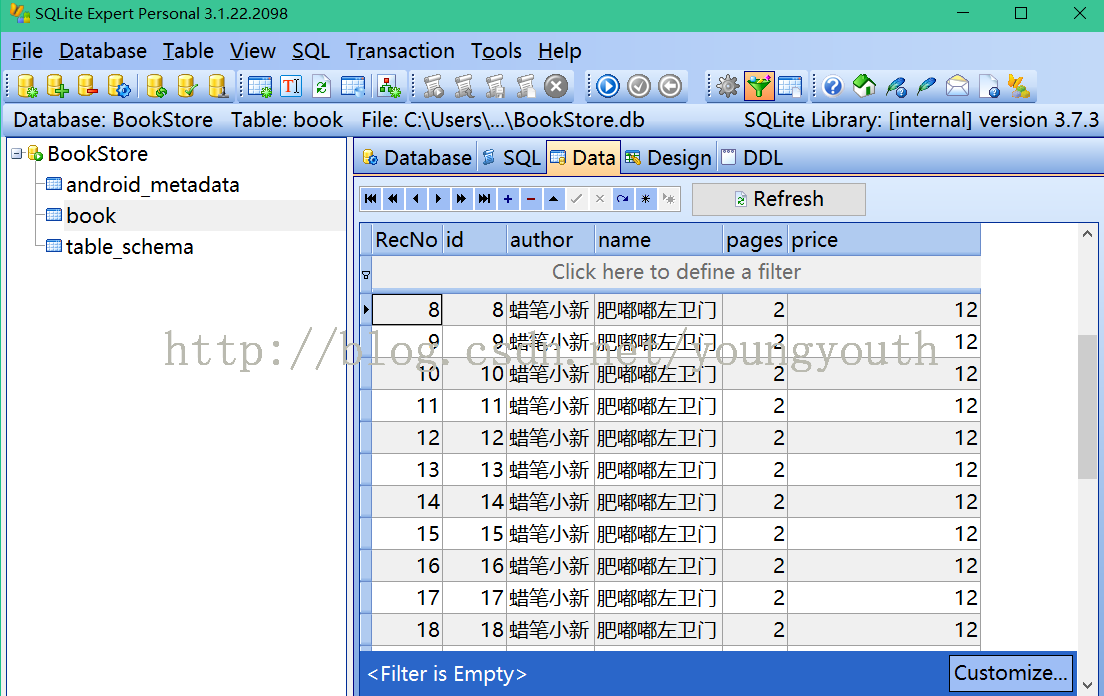1104x696 pixels.
Task: Click the data grid vertical scrollbar thumb
Action: (1087, 407)
